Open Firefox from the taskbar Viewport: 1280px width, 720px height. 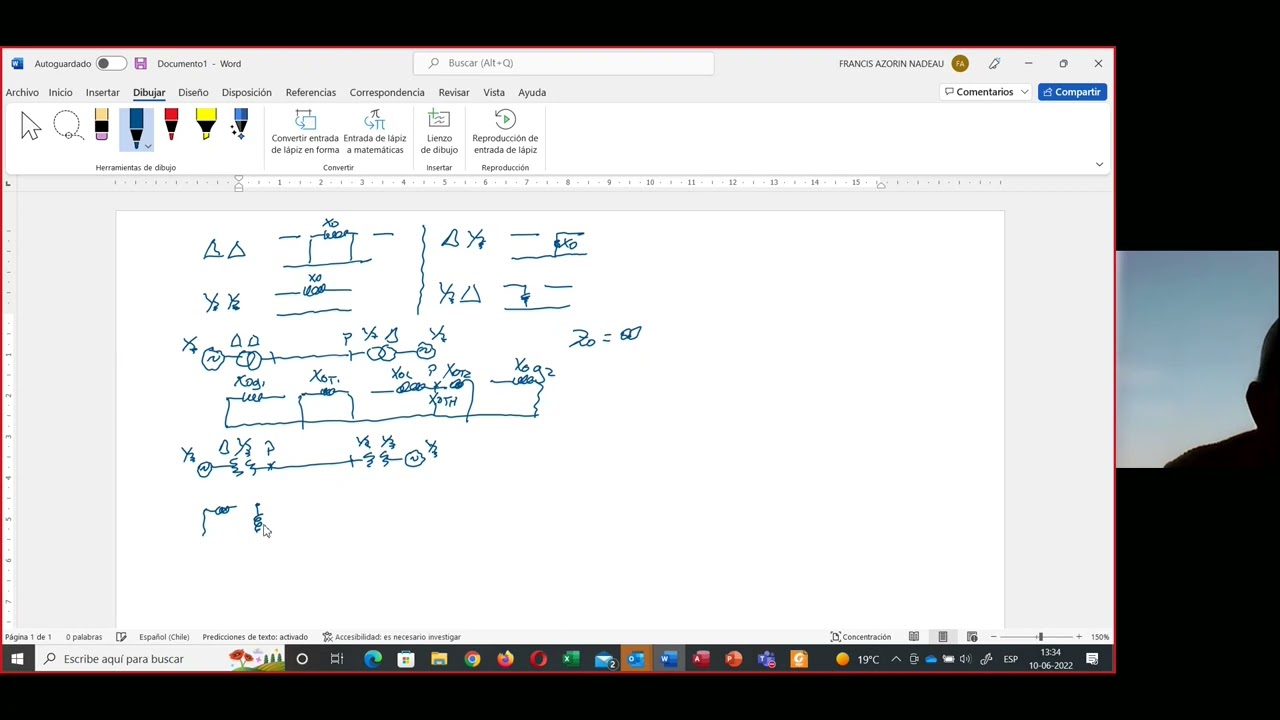click(x=505, y=659)
